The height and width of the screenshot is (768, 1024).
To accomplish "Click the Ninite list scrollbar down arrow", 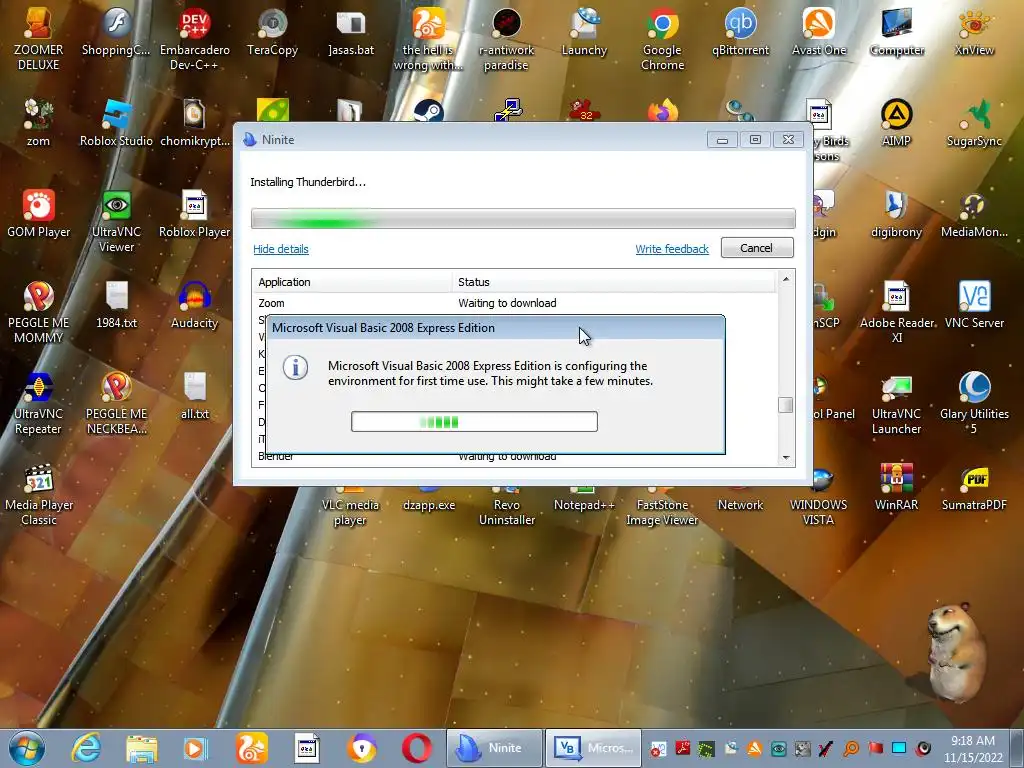I will click(x=786, y=458).
